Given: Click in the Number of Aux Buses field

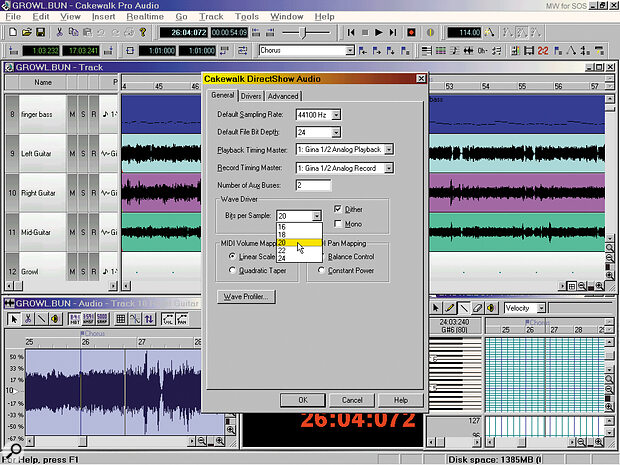Looking at the screenshot, I should click(313, 185).
